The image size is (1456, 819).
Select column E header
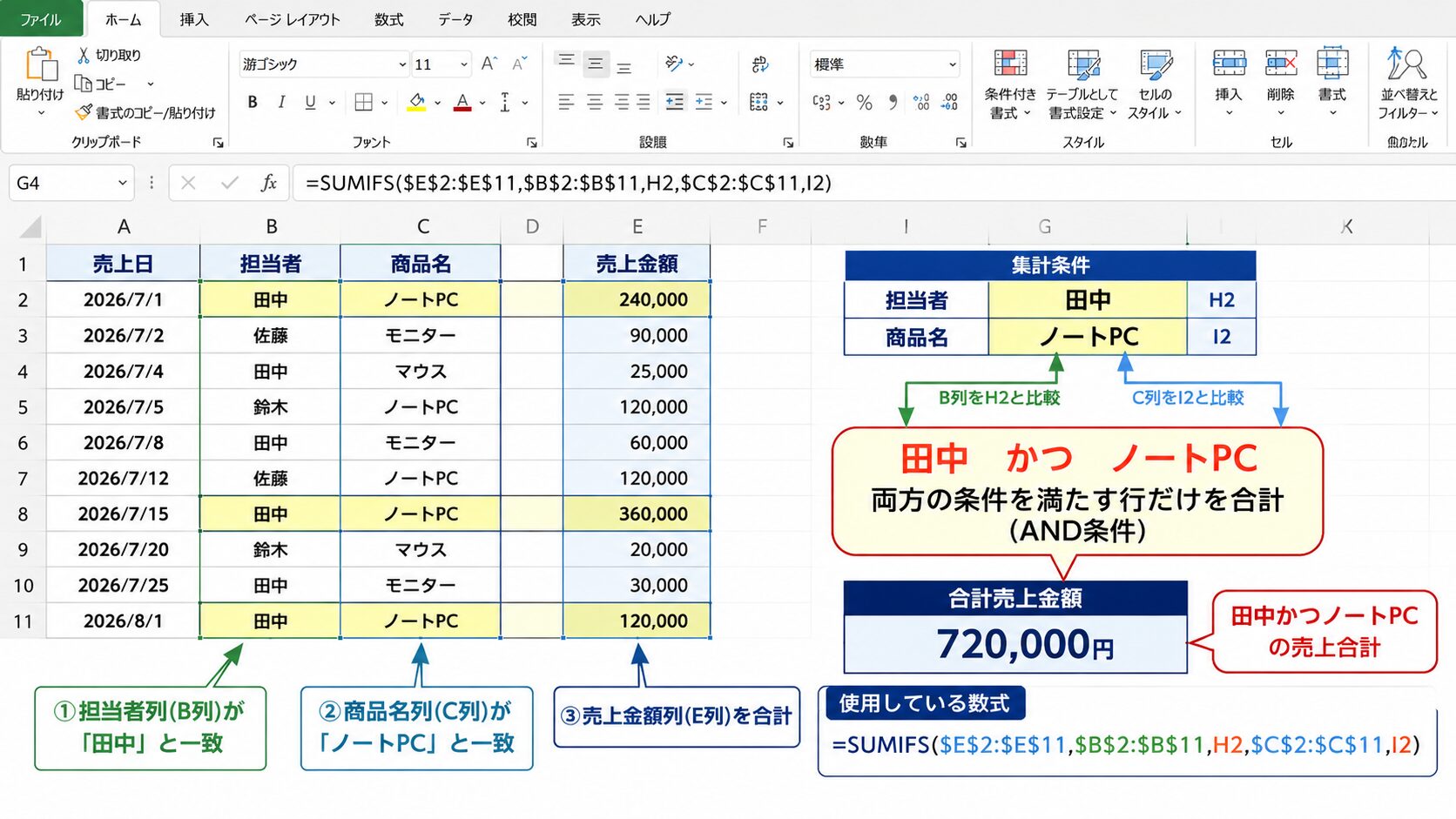coord(637,227)
